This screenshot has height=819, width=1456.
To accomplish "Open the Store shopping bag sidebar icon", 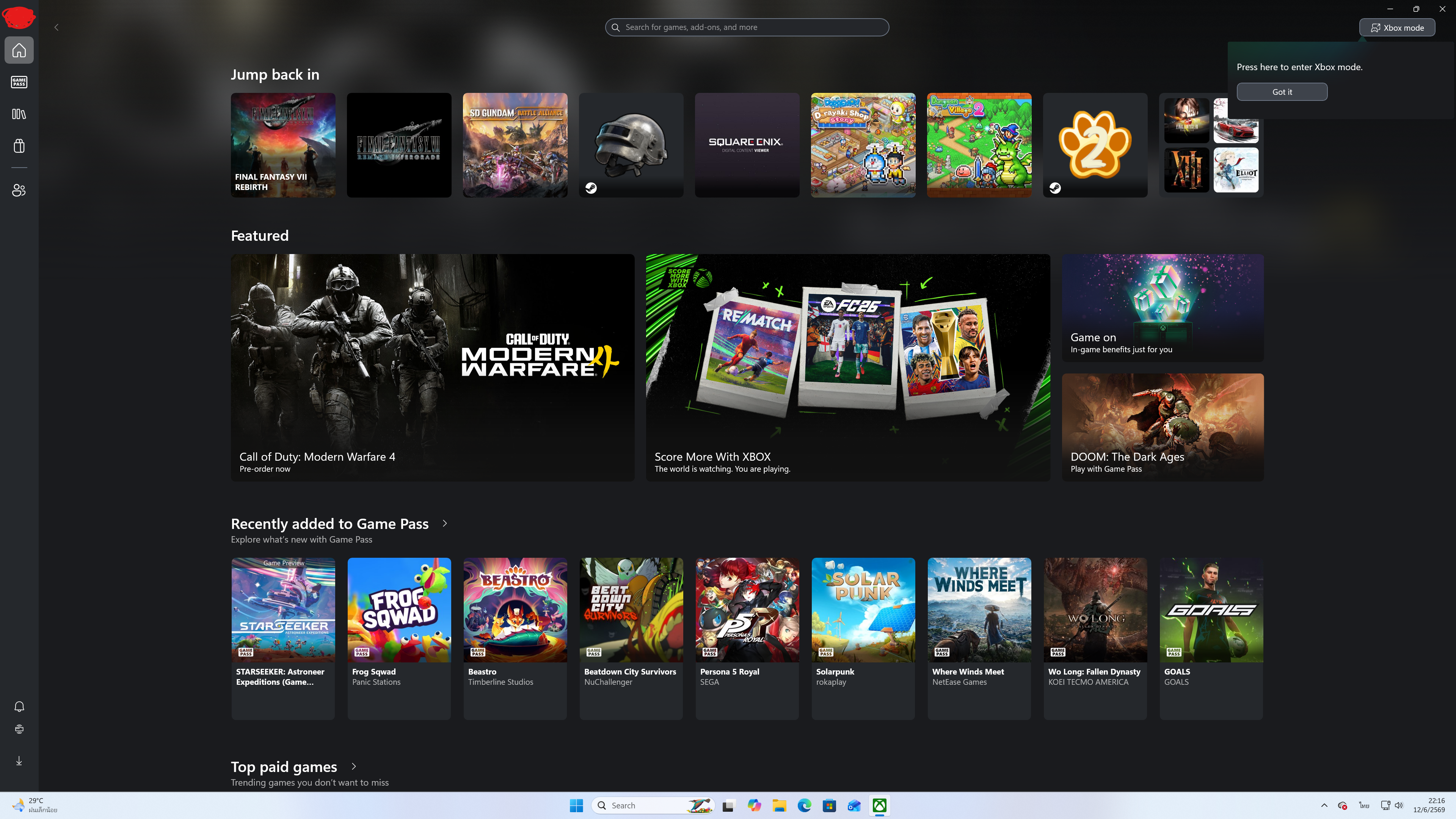I will [19, 146].
